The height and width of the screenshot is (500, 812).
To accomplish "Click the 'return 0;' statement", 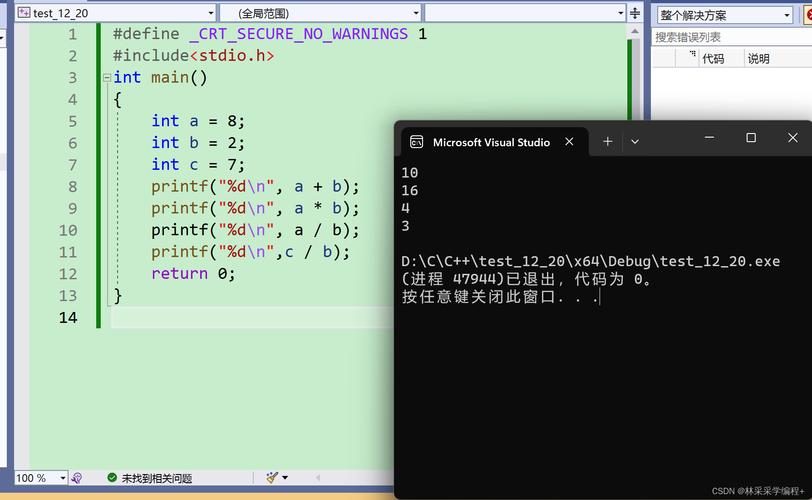I will tap(193, 274).
